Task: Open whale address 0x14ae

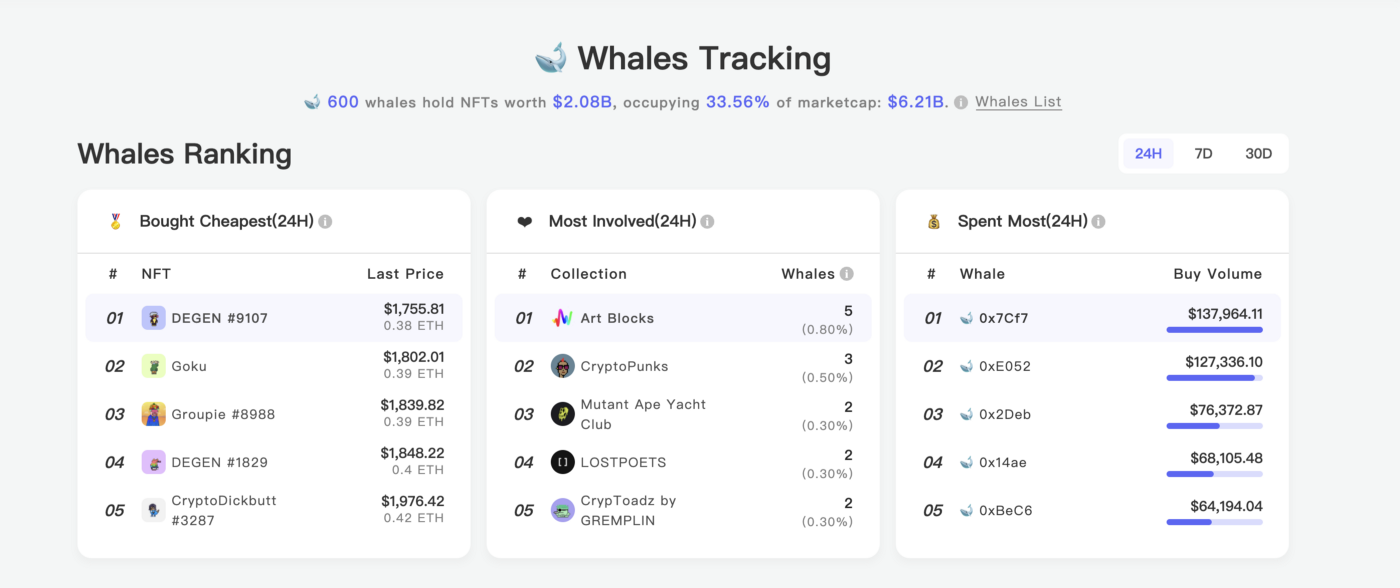Action: pyautogui.click(x=1003, y=462)
